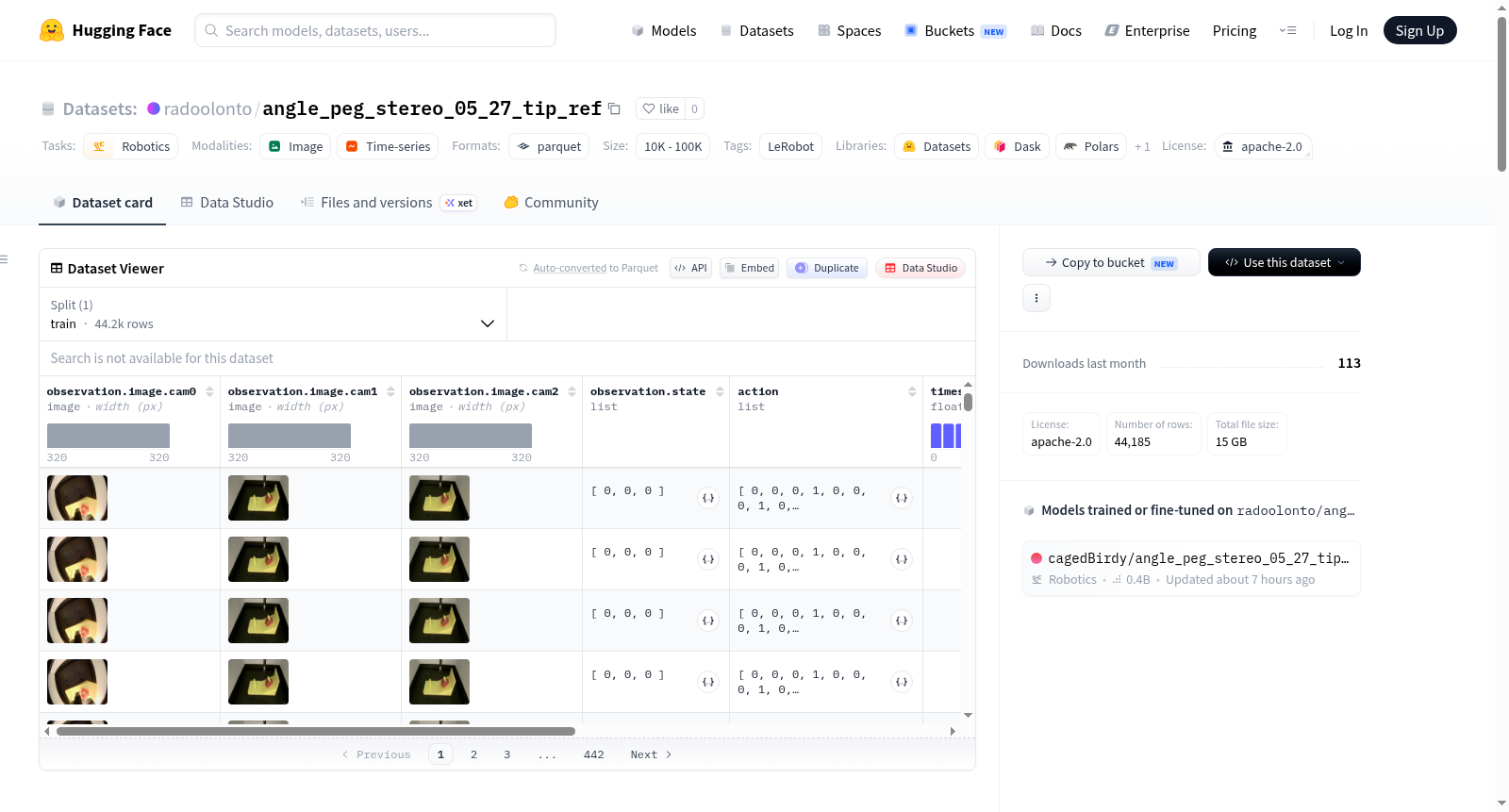Open Spaces in the top navigation
1509x812 pixels.
[850, 30]
